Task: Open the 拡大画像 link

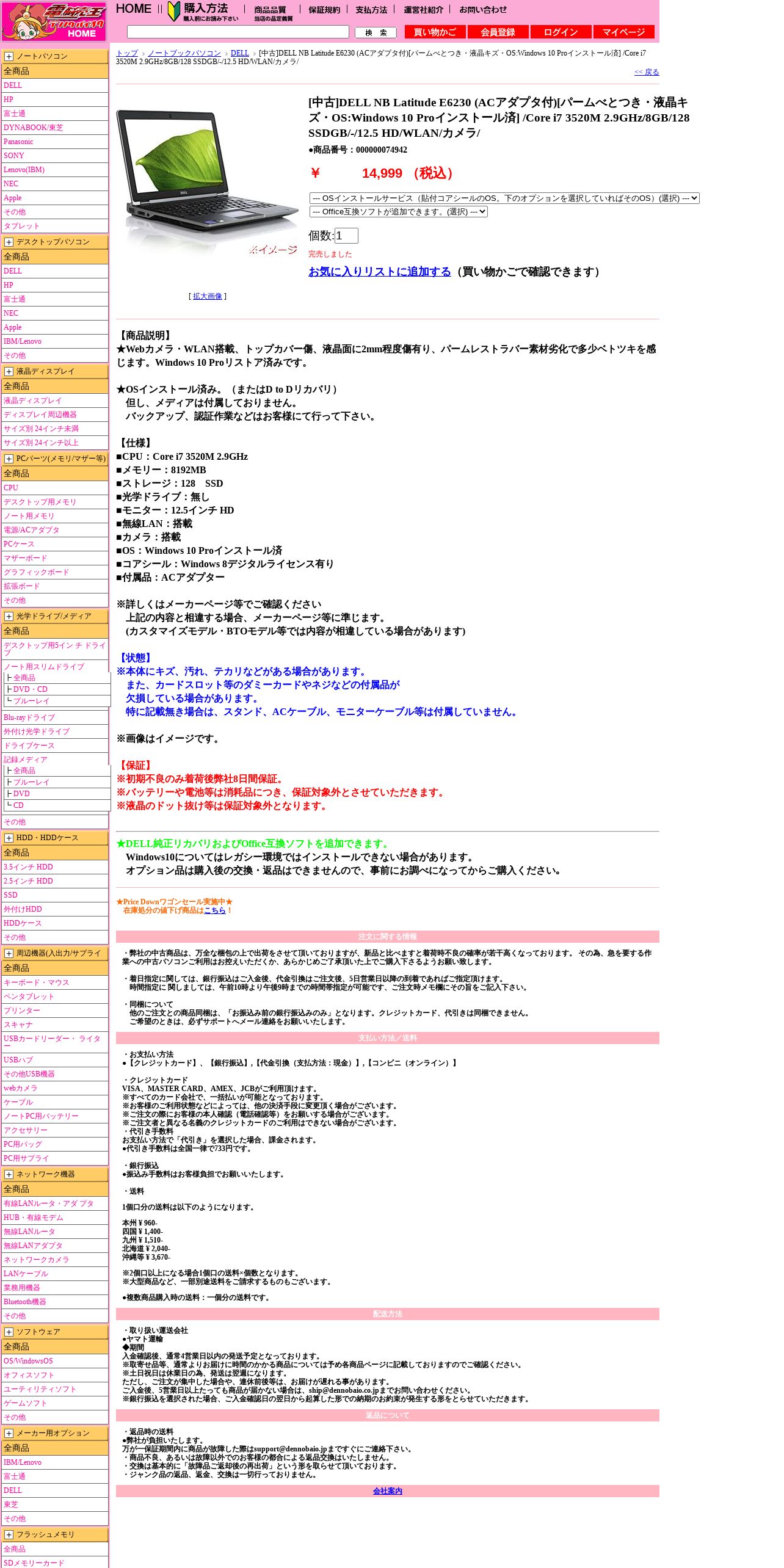Action: pos(208,296)
